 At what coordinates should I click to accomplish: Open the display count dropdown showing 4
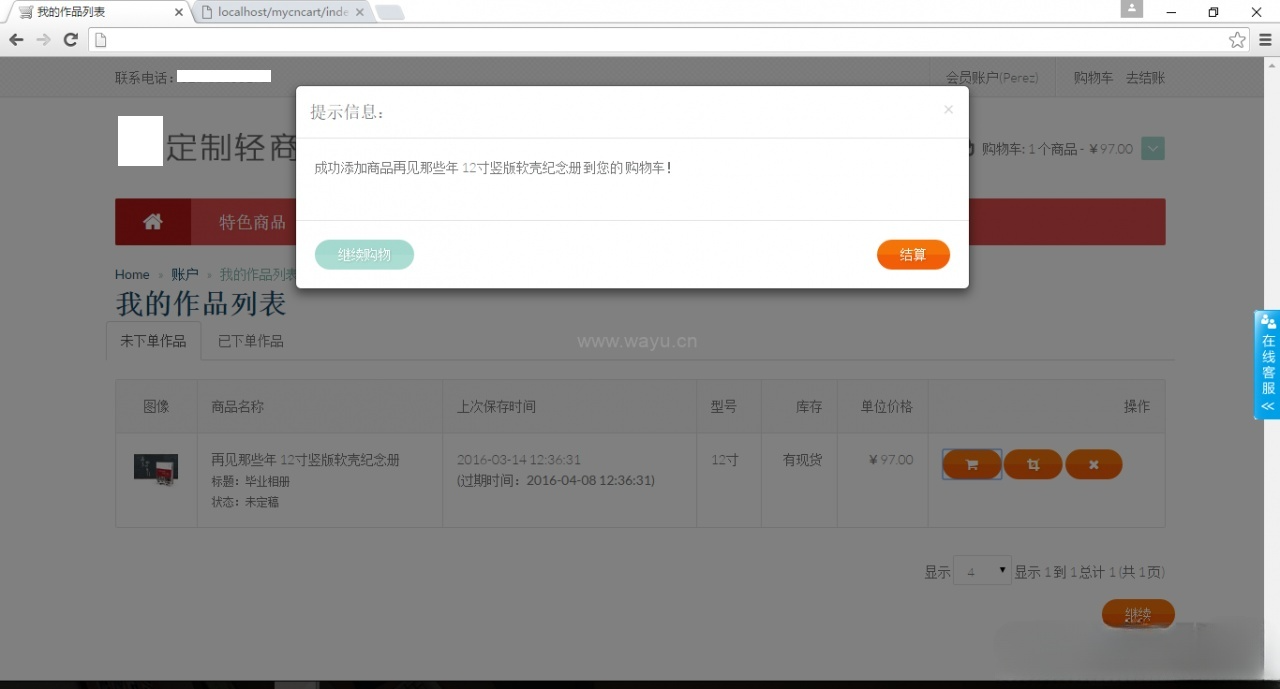[x=981, y=570]
